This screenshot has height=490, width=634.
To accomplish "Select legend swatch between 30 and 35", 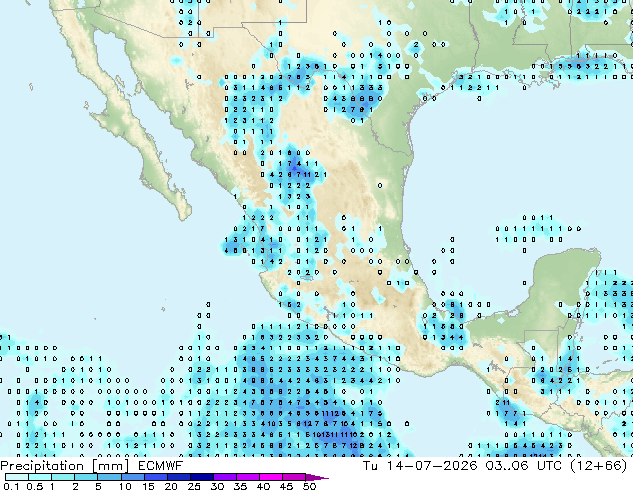I will [x=224, y=477].
